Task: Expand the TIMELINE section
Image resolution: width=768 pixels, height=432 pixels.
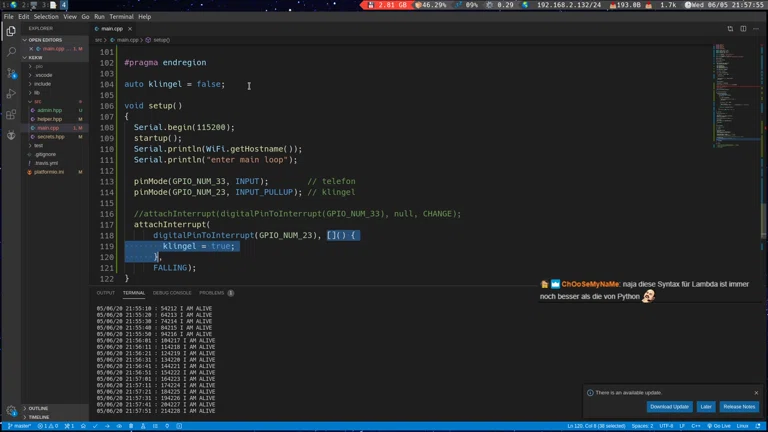Action: tap(39, 417)
